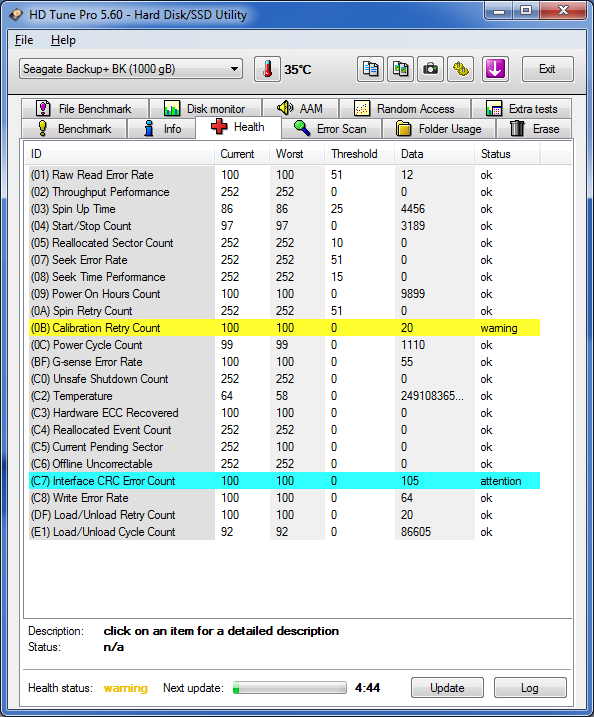Select the Hardware ECC Recovered row

click(x=284, y=413)
